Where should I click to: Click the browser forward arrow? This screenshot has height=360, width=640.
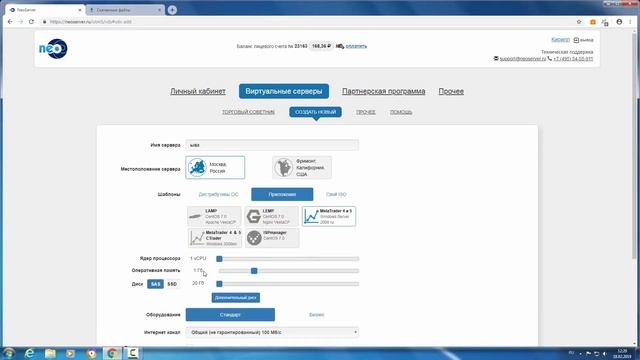point(20,22)
